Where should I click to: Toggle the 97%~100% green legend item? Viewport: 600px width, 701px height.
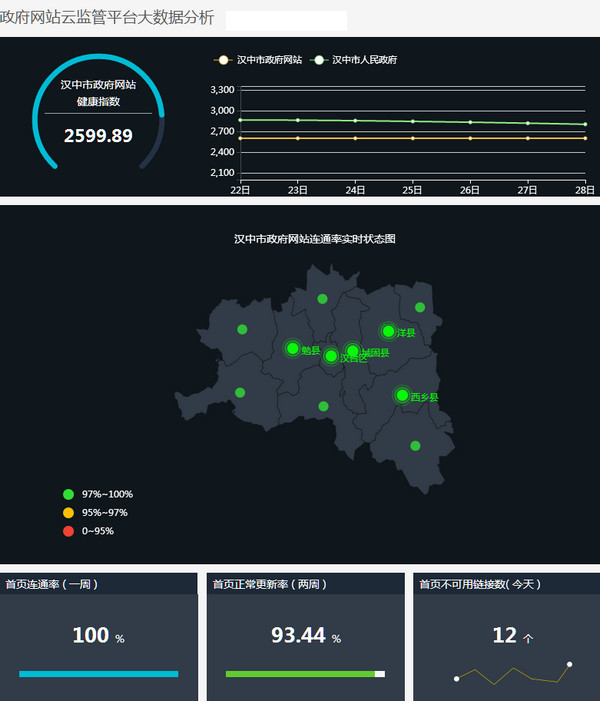tap(98, 494)
